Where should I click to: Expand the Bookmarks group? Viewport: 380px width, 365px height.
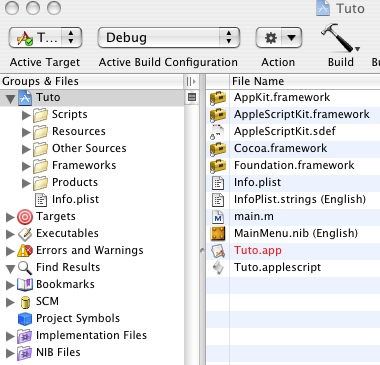click(x=10, y=285)
